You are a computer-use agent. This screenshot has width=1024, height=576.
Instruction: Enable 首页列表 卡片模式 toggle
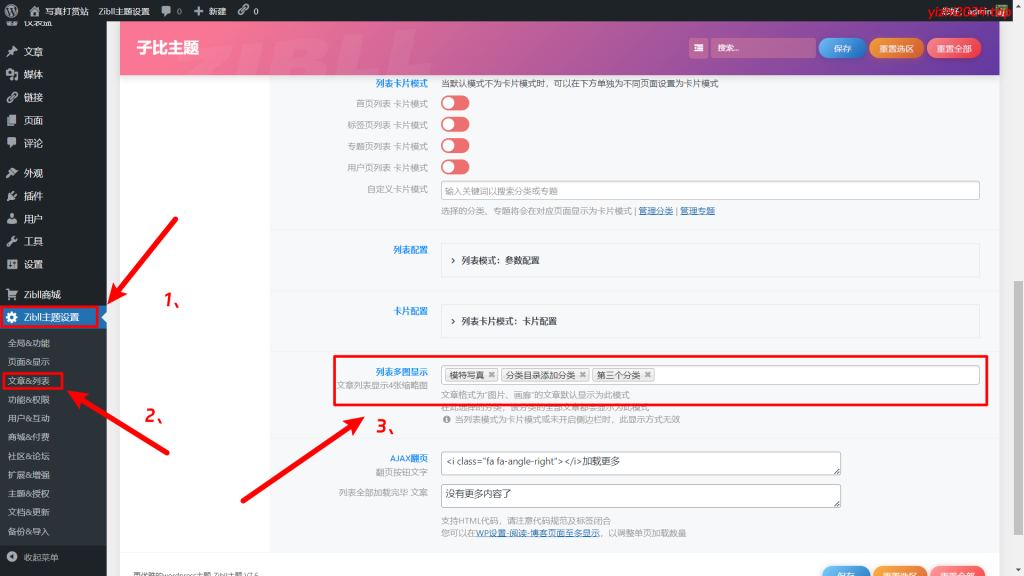coord(455,103)
